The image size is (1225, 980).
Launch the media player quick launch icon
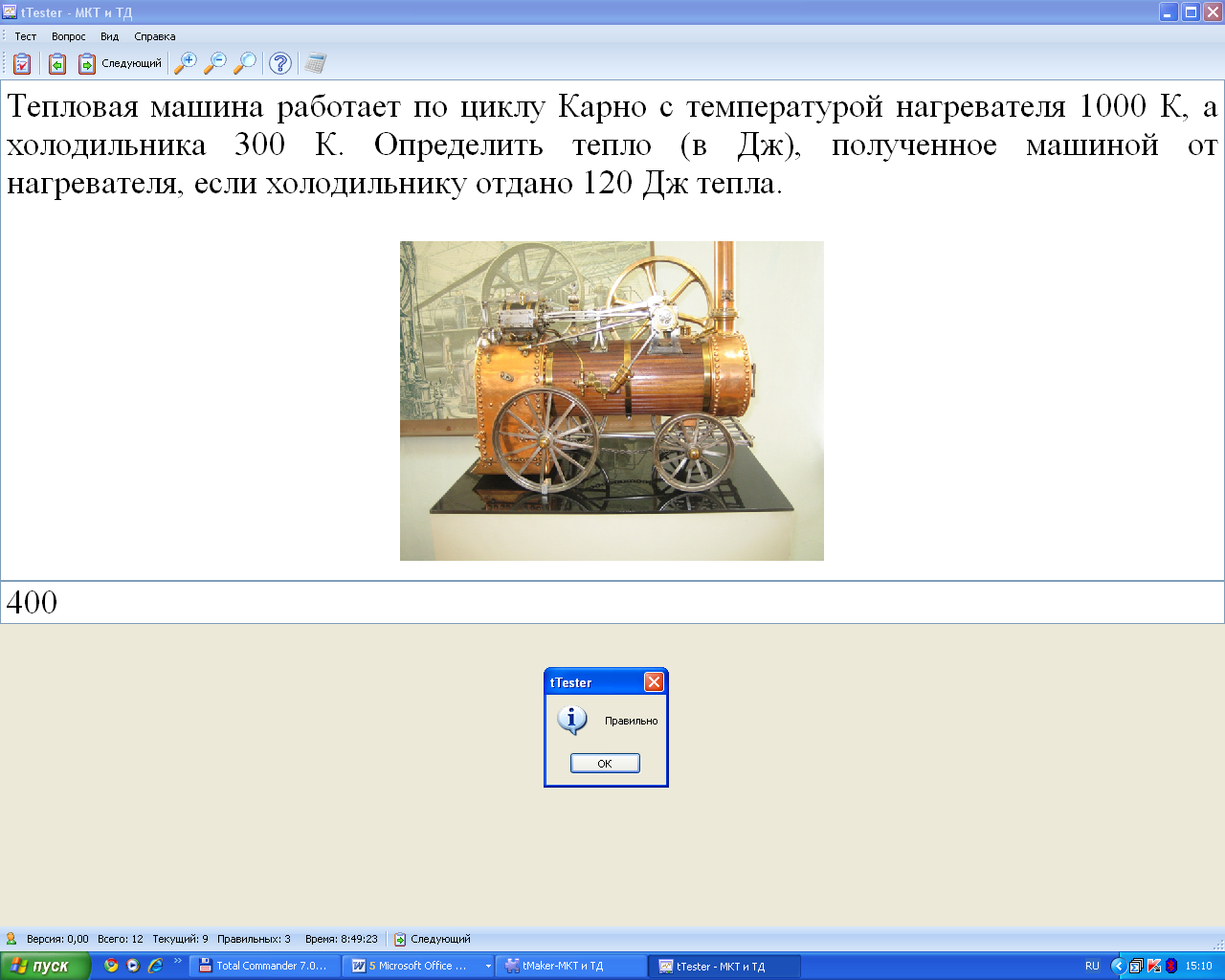133,966
